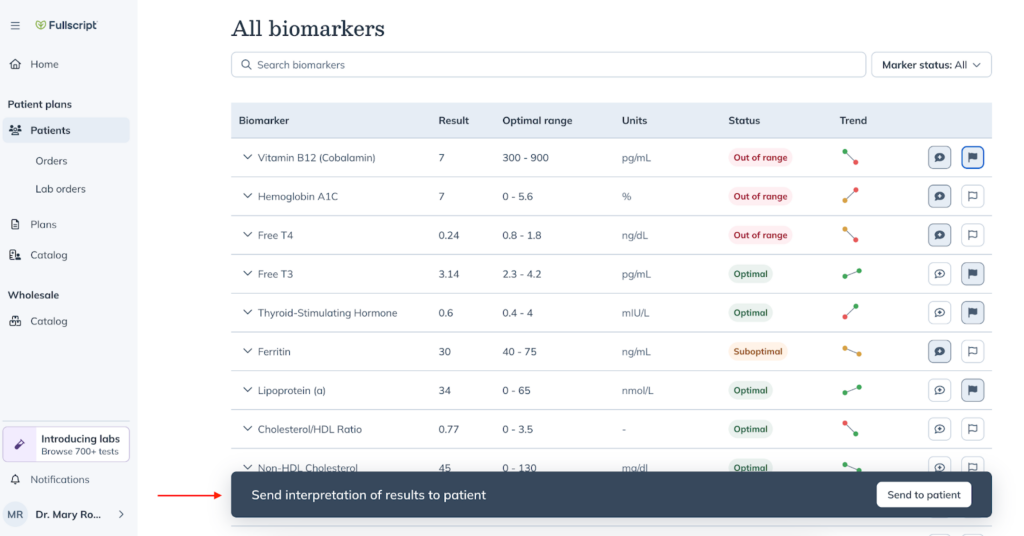Unflag the Free T3 biomarker
This screenshot has height=536, width=1024.
click(x=972, y=274)
